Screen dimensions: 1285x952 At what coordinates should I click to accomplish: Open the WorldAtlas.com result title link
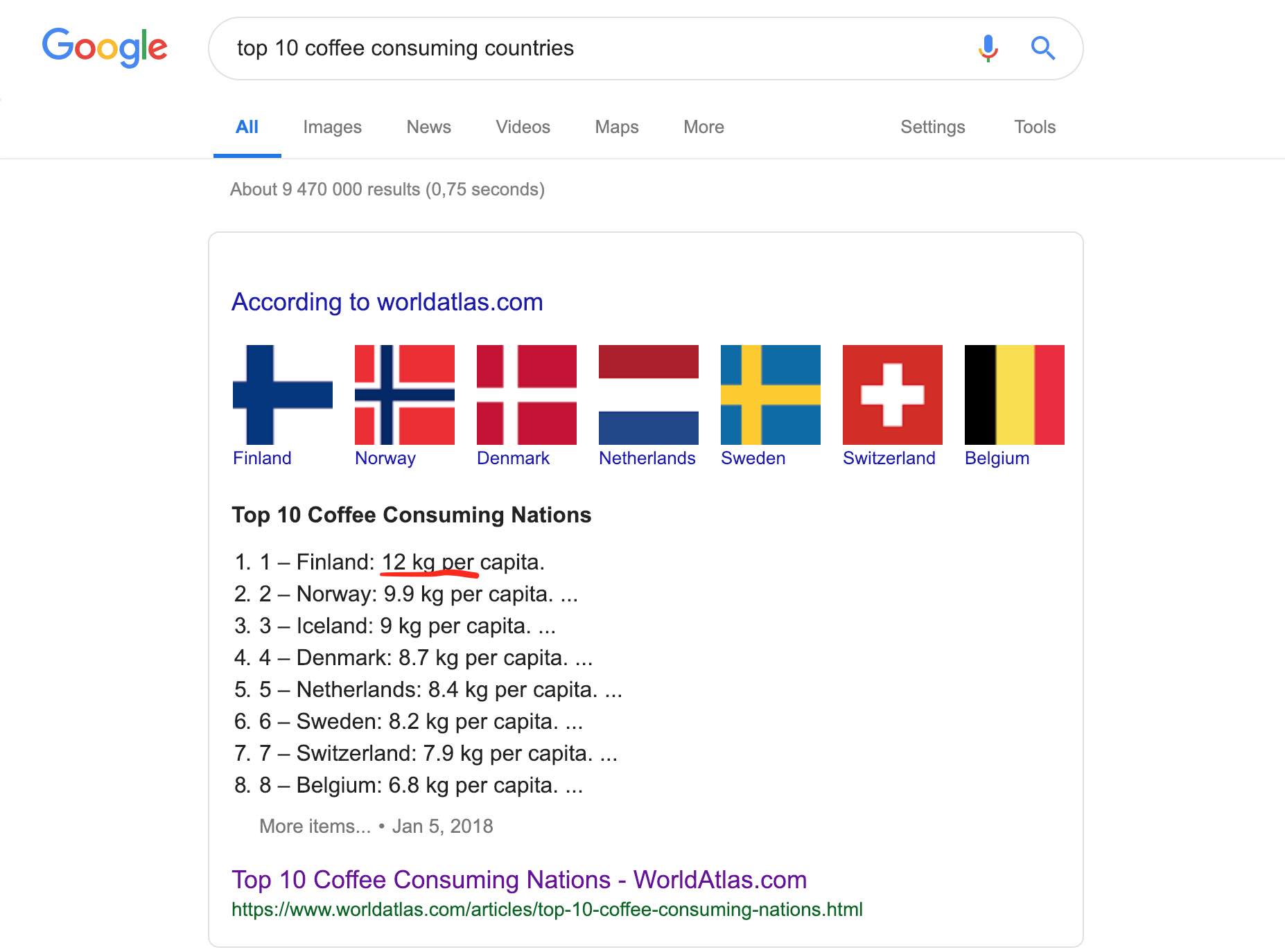point(519,879)
